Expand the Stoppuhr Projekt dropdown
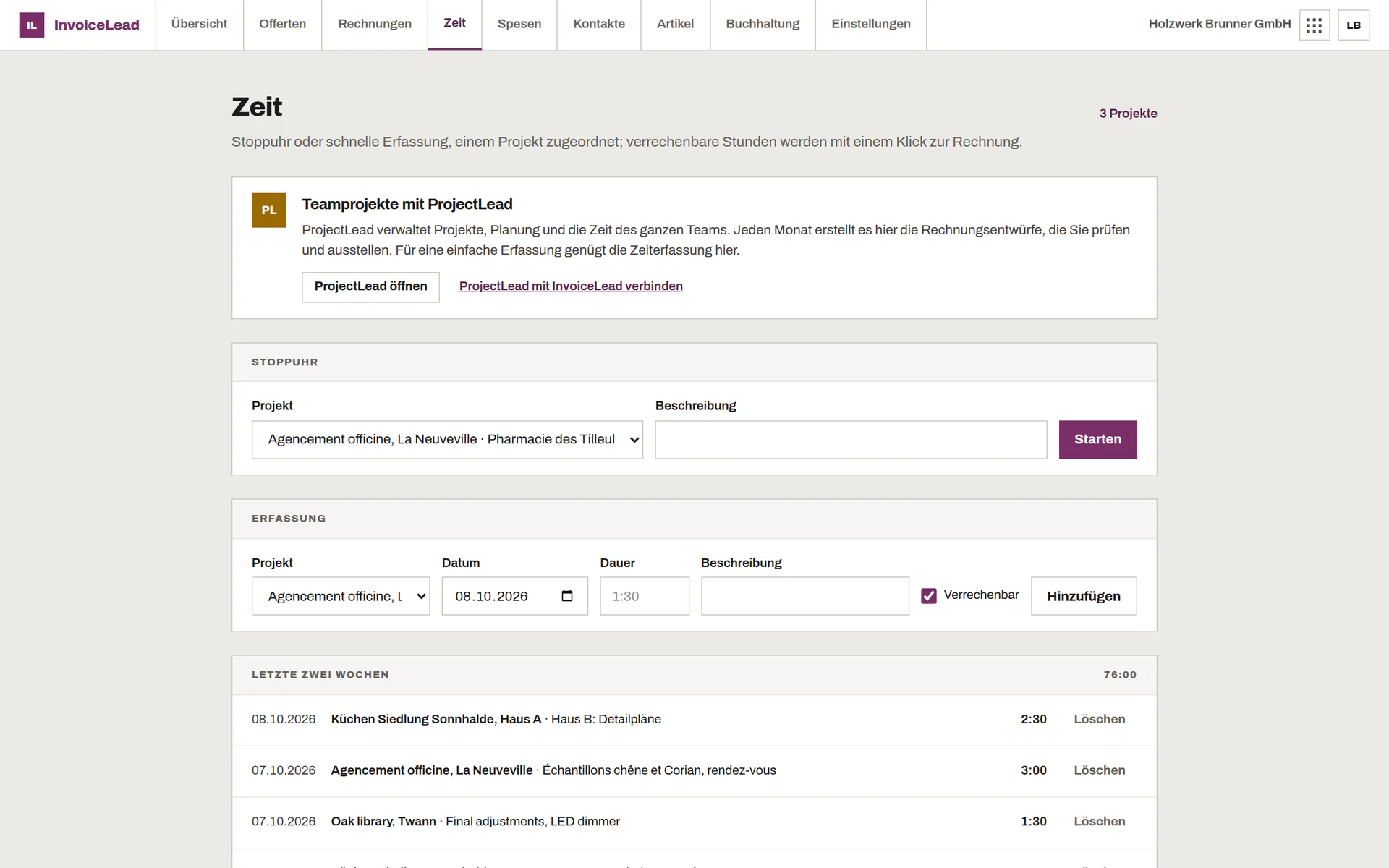 447,440
